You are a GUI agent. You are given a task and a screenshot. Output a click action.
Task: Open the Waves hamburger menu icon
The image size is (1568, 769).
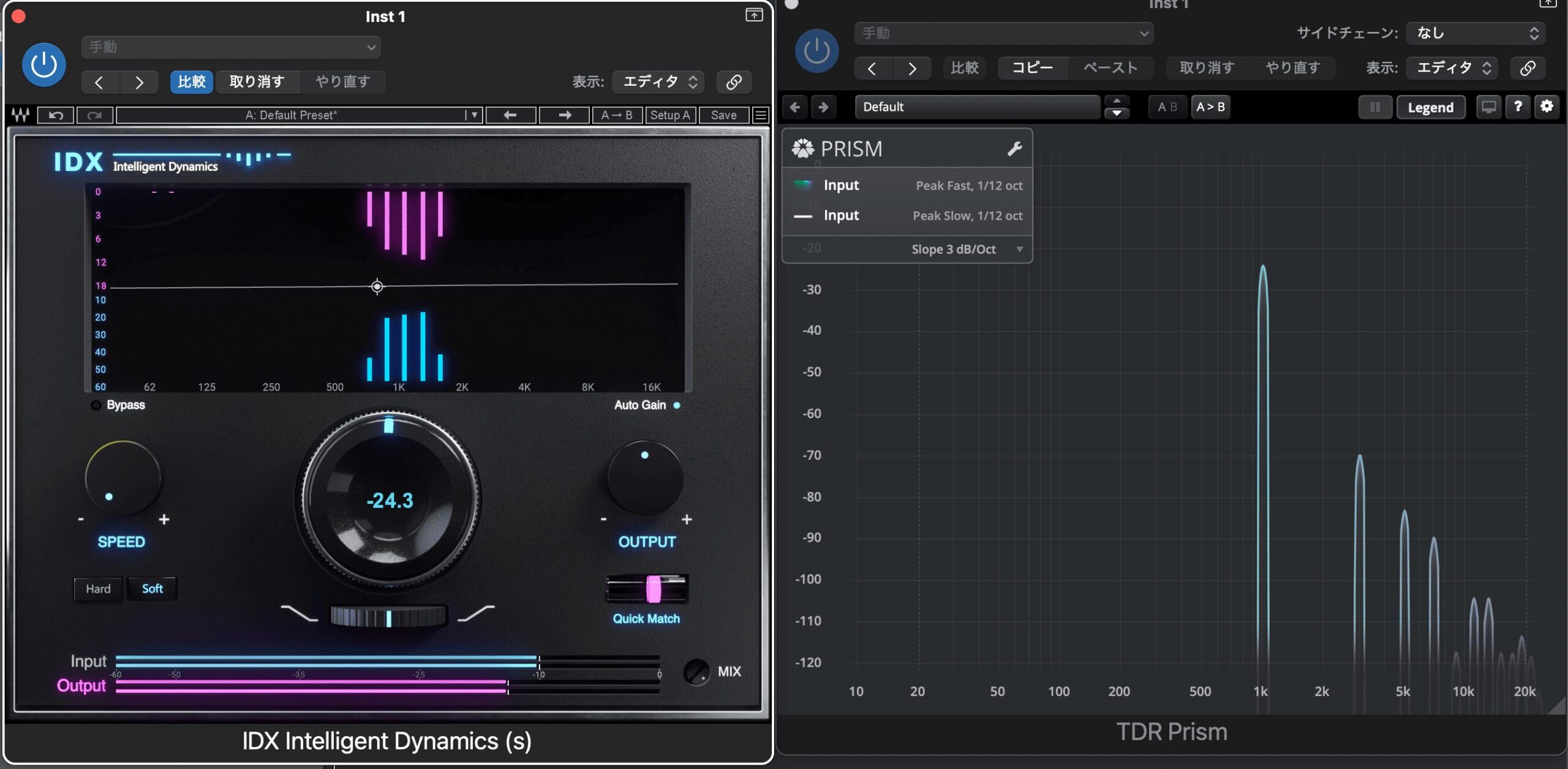[760, 115]
